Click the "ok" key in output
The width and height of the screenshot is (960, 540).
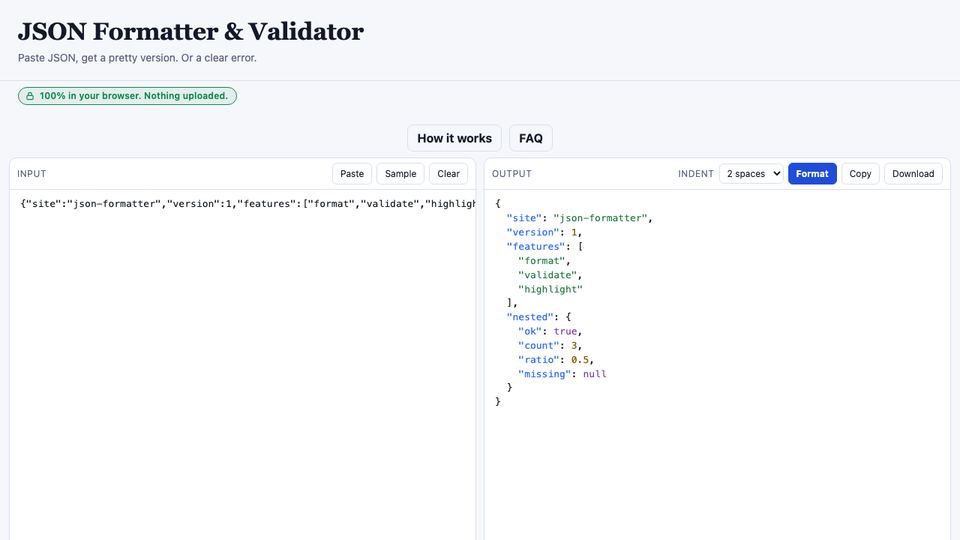click(530, 331)
